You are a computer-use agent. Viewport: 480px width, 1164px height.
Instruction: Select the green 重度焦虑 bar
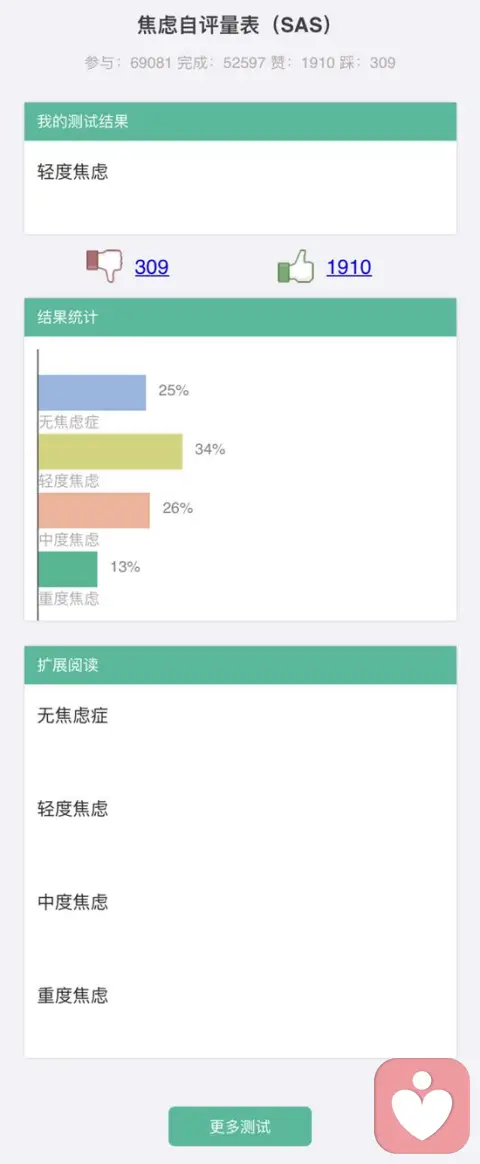point(68,569)
